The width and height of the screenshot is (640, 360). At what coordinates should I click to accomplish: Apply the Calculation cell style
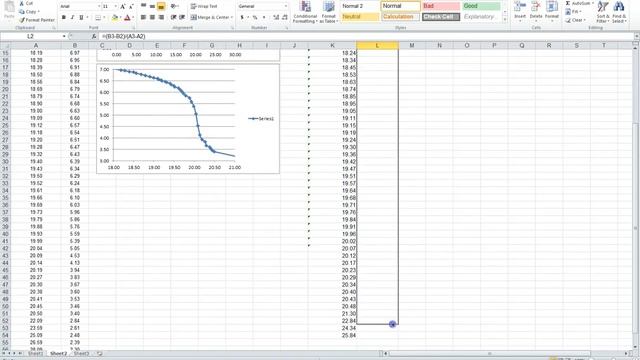tap(400, 17)
